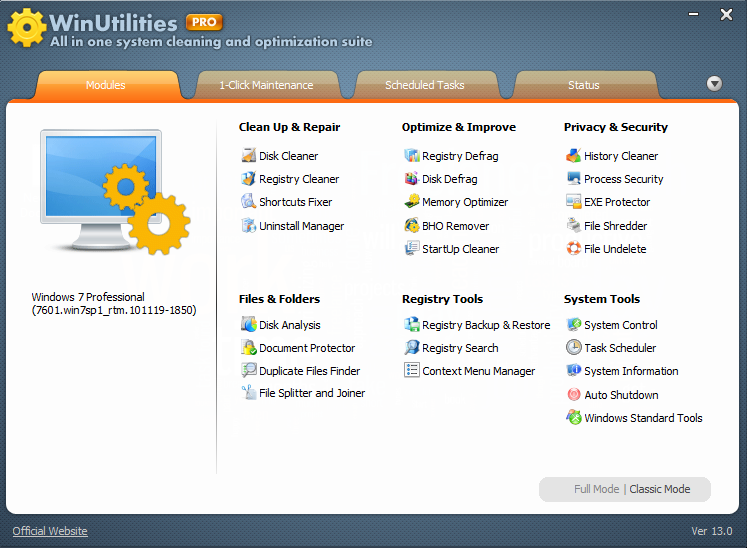Screen dimensions: 747x548
Task: Launch File Shredder icon
Action: tap(574, 225)
